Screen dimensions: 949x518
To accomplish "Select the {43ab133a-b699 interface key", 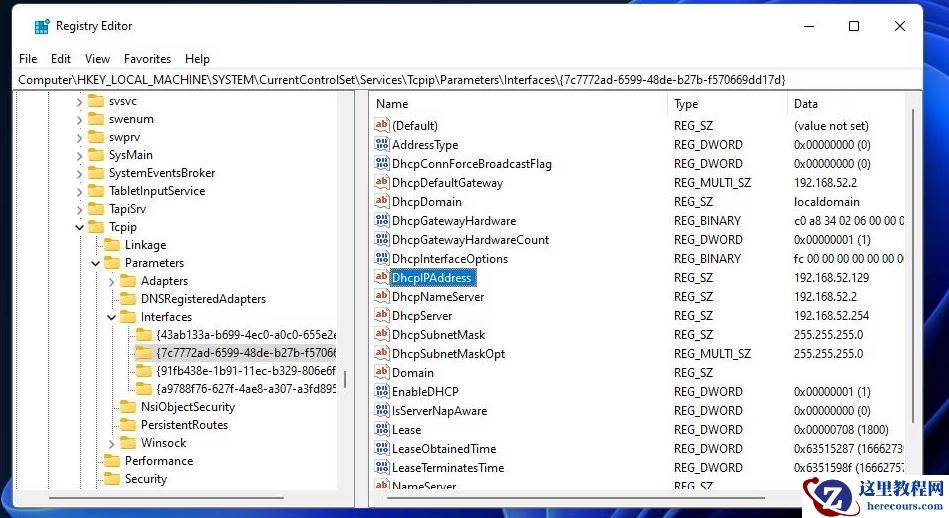I will pyautogui.click(x=246, y=335).
